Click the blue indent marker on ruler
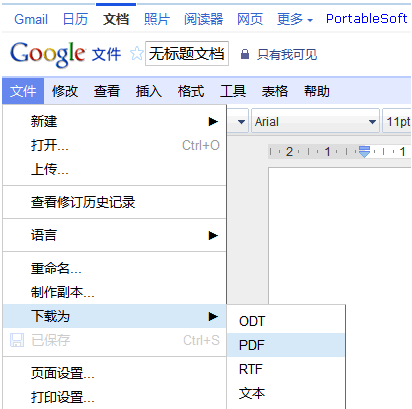The image size is (412, 409). point(364,152)
